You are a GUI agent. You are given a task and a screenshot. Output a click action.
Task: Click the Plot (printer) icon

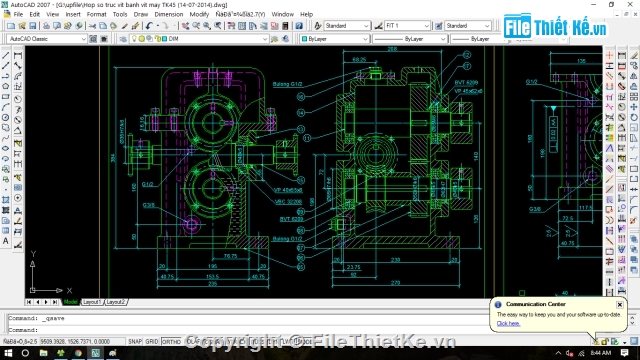click(46, 26)
